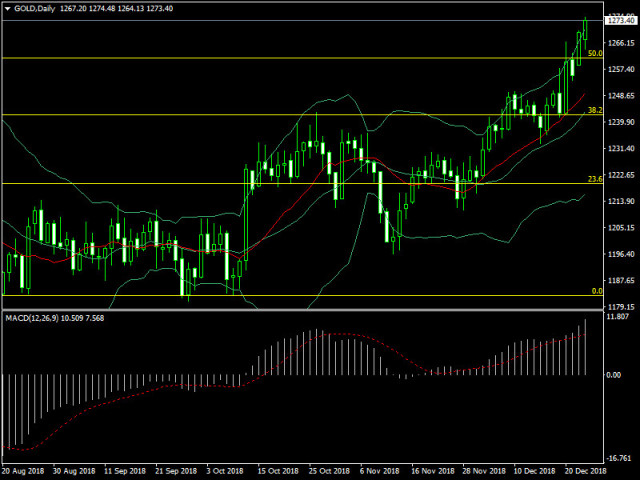Screen dimensions: 640x480
Task: Click price scale value 1179.15
Action: point(621,307)
